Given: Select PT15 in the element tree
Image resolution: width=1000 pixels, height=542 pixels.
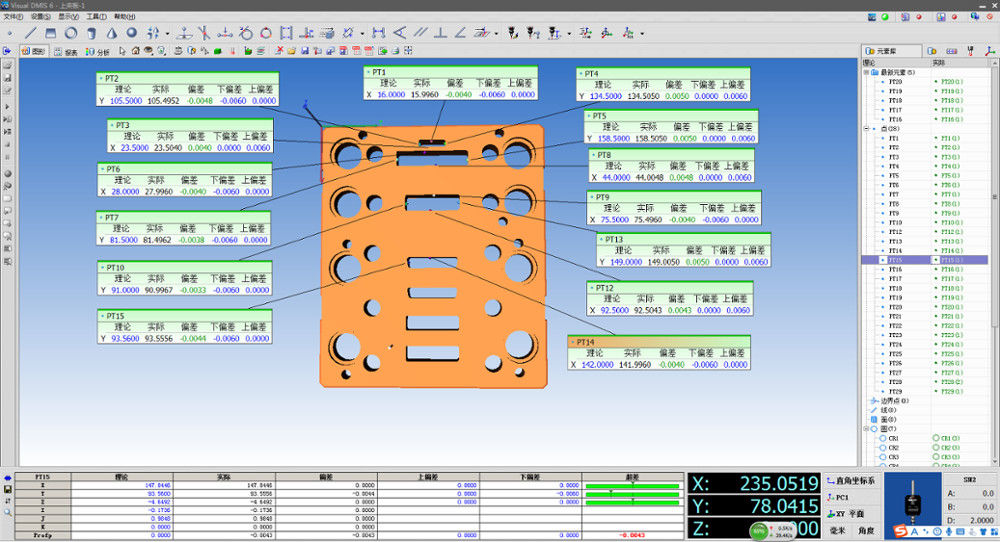Looking at the screenshot, I should pos(895,260).
